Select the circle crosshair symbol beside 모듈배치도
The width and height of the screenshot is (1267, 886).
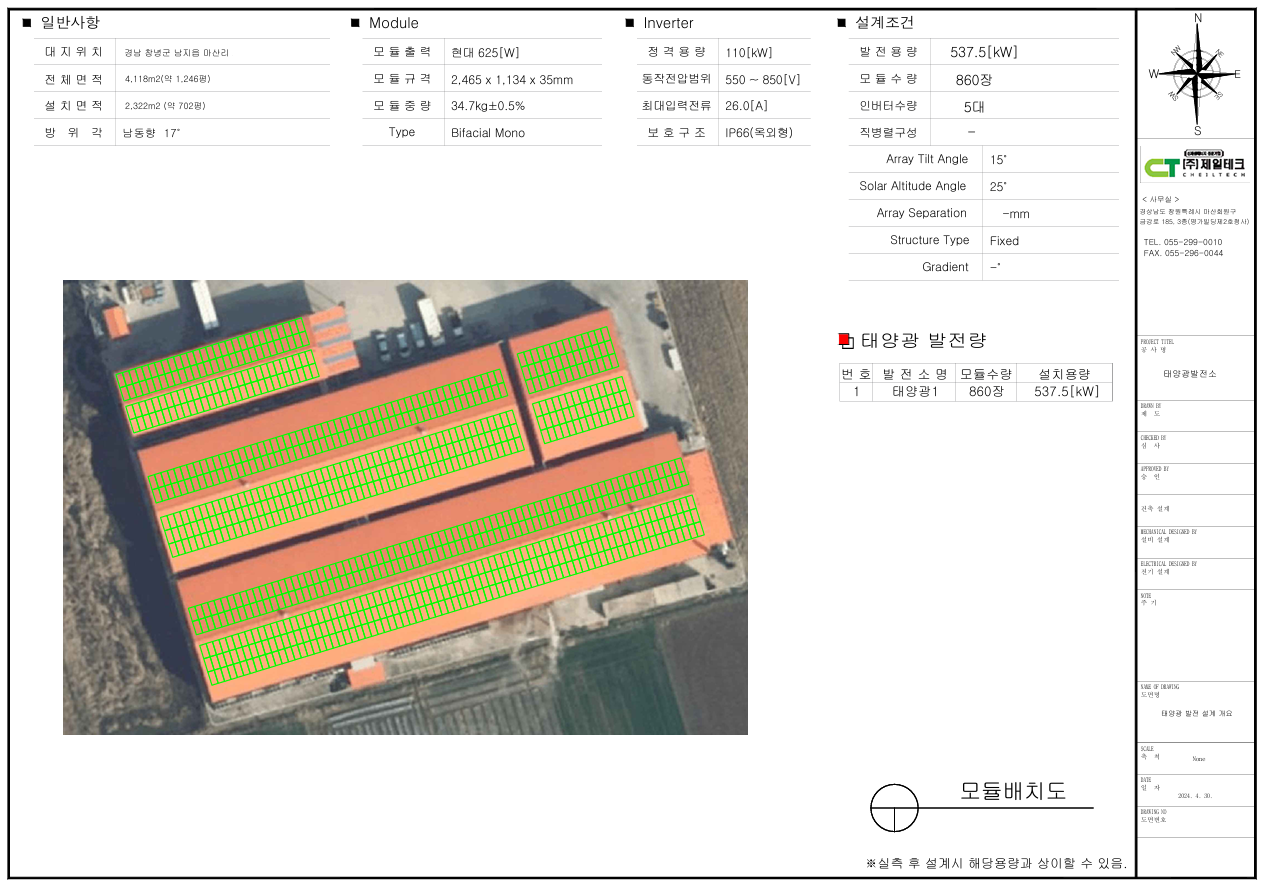pos(894,807)
